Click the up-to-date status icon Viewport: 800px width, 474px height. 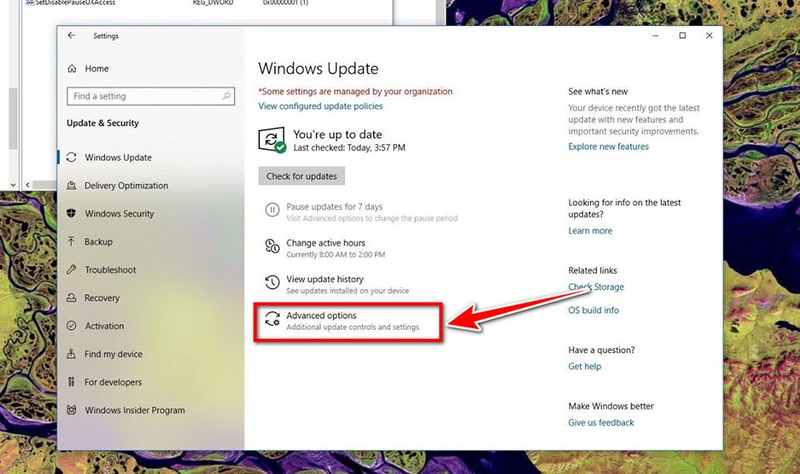pyautogui.click(x=272, y=140)
